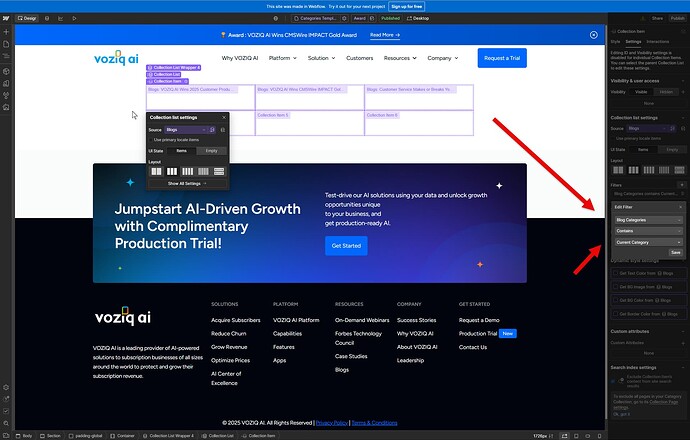Switch to the Settings tab
The height and width of the screenshot is (440, 690).
pos(633,42)
